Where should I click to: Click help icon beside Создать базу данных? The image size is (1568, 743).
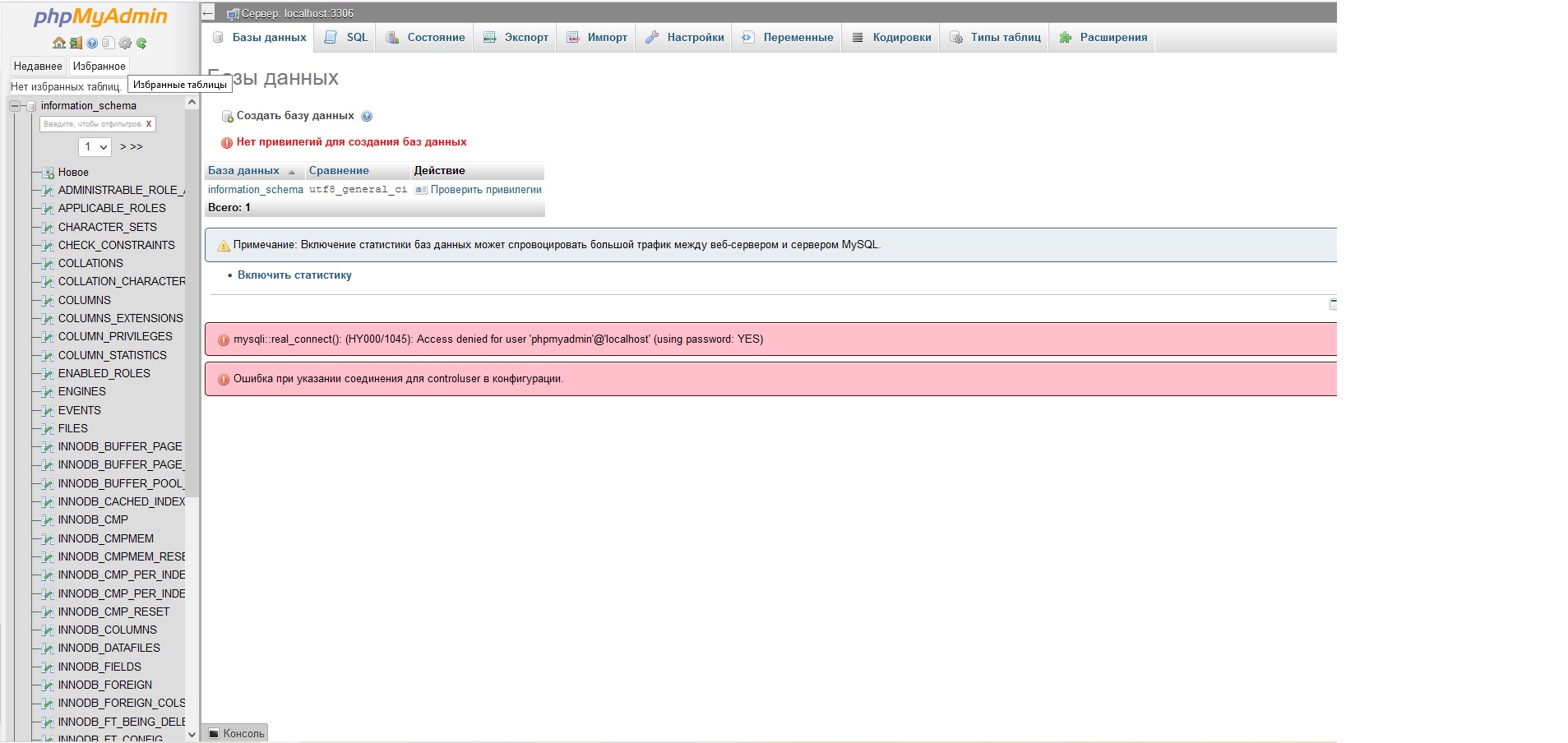(x=367, y=117)
